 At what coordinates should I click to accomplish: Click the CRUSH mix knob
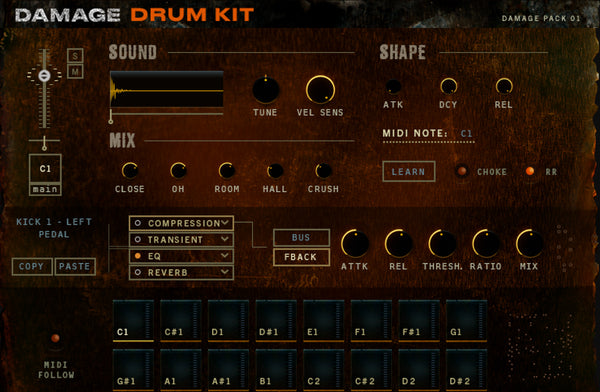(323, 171)
